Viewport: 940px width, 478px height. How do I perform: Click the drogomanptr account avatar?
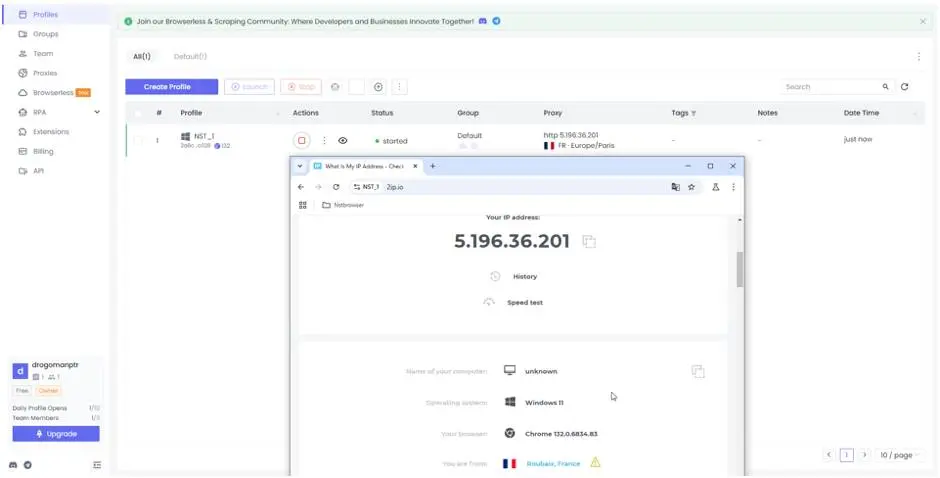click(x=20, y=371)
